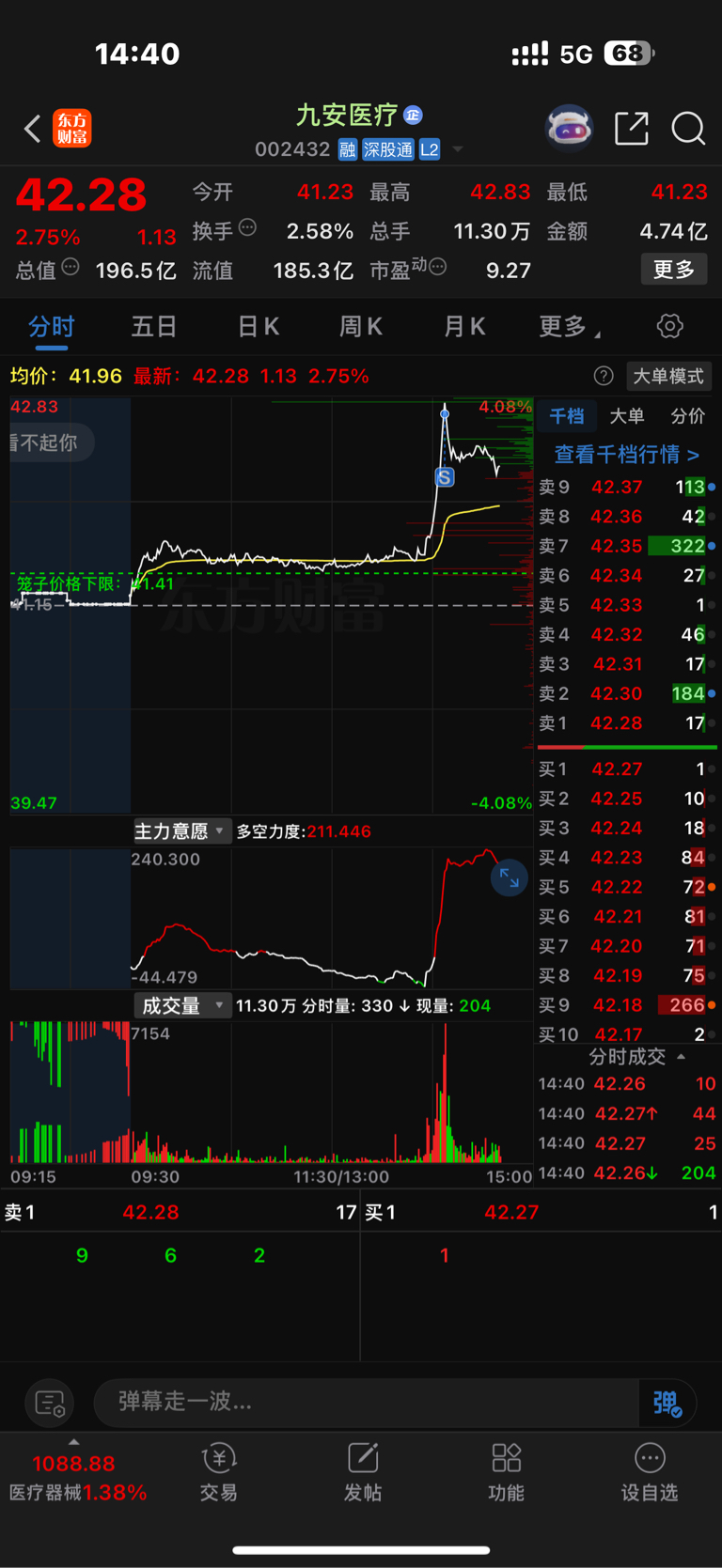Image resolution: width=722 pixels, height=1568 pixels.
Task: Open the 主力意愿 indicator dropdown
Action: pyautogui.click(x=180, y=831)
